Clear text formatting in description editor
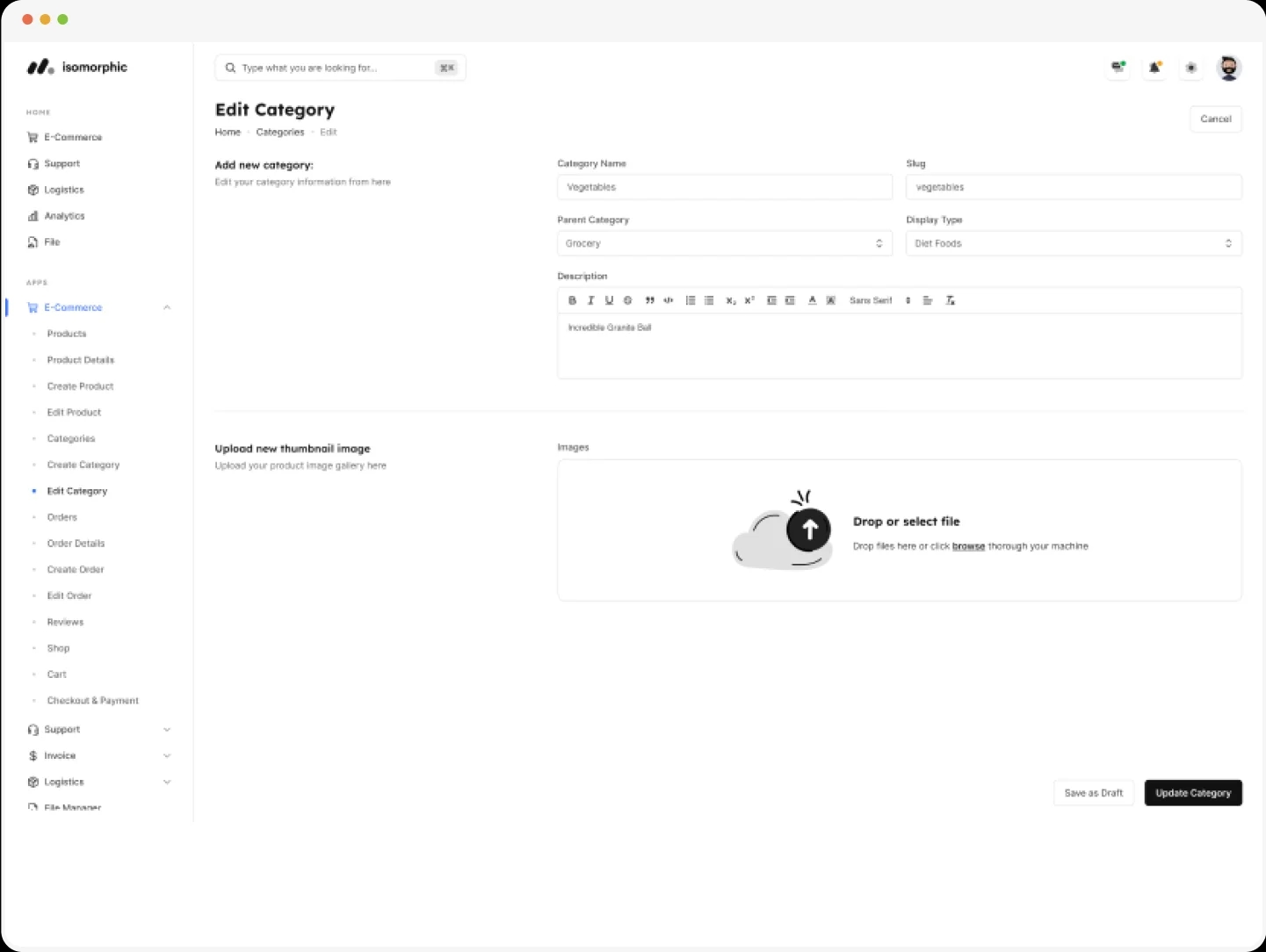 point(950,300)
